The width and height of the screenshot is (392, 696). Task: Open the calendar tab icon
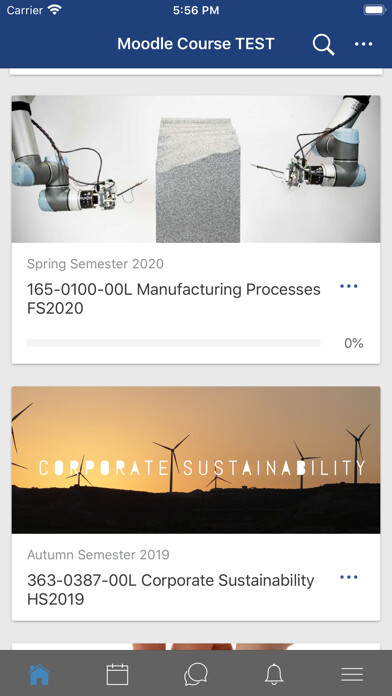point(118,674)
